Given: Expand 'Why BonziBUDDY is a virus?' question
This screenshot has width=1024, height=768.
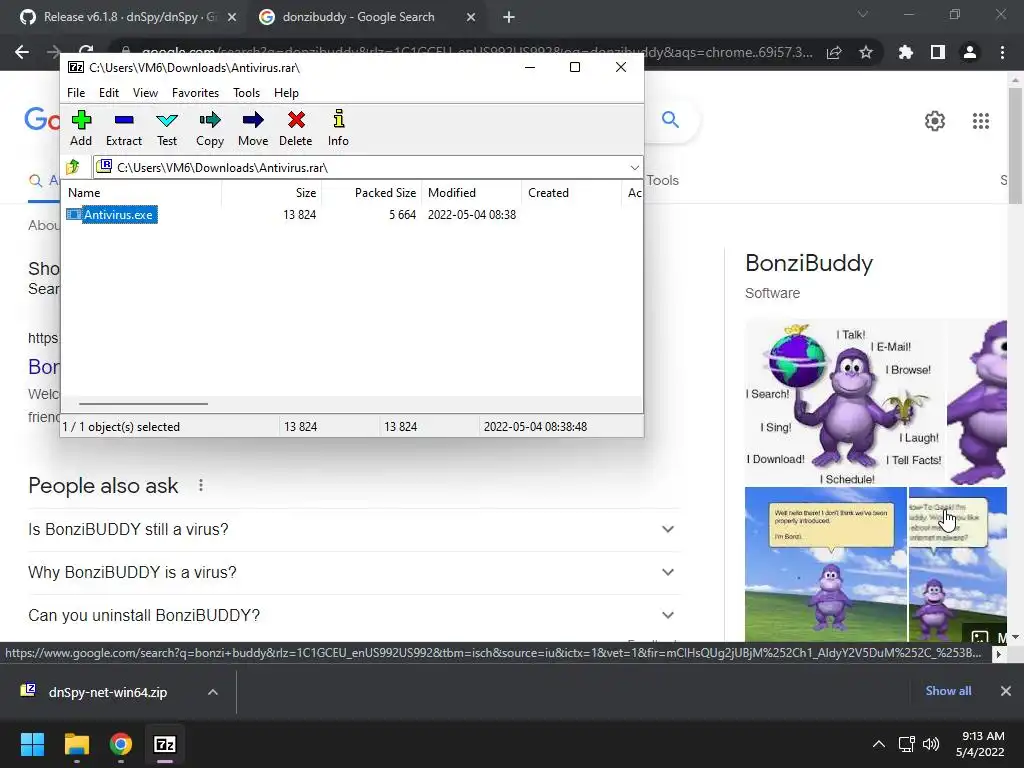Looking at the screenshot, I should [354, 573].
